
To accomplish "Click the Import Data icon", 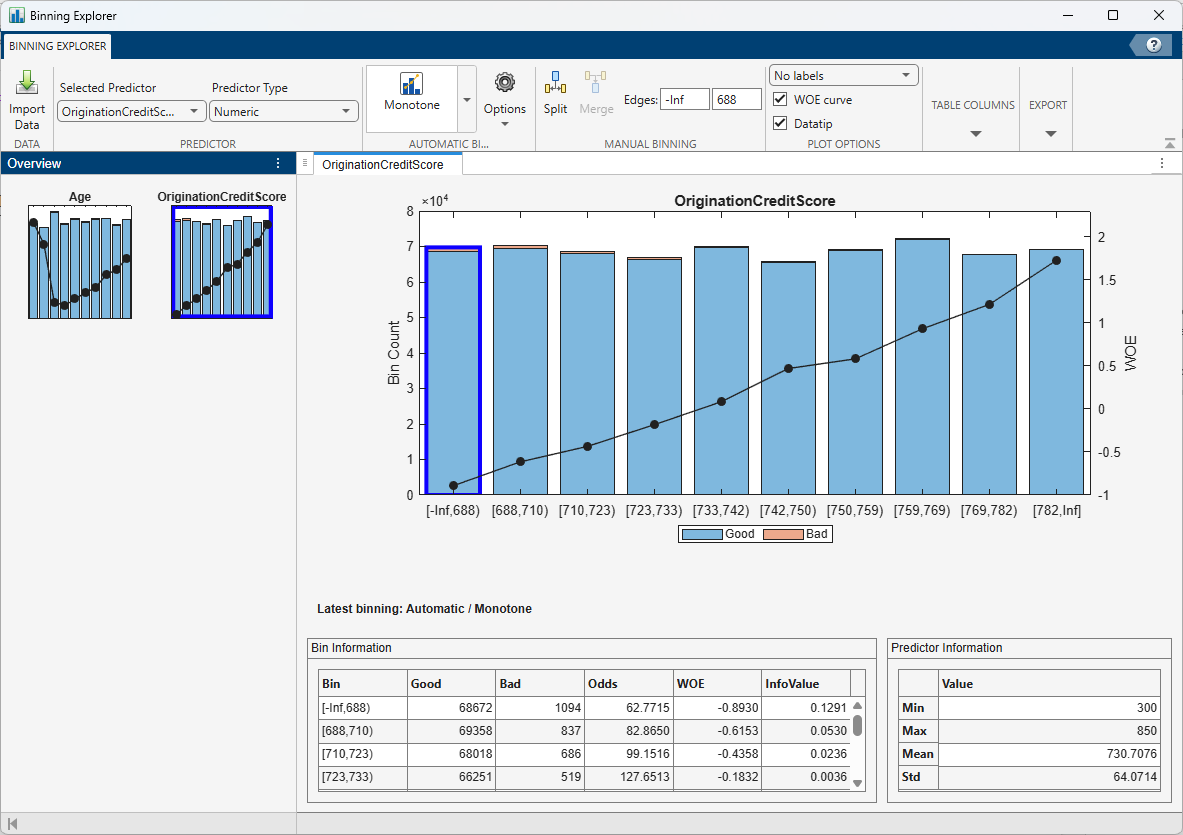I will pyautogui.click(x=27, y=82).
